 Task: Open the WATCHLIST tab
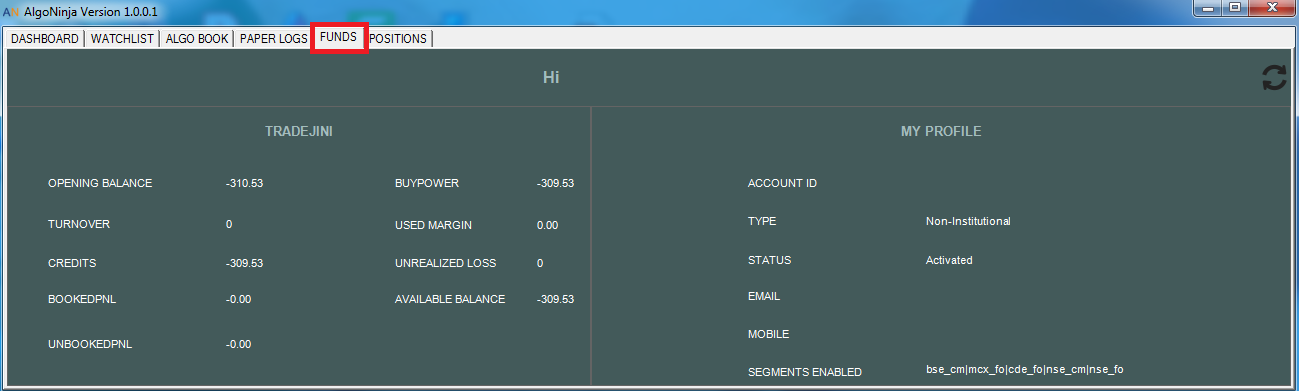pos(123,39)
